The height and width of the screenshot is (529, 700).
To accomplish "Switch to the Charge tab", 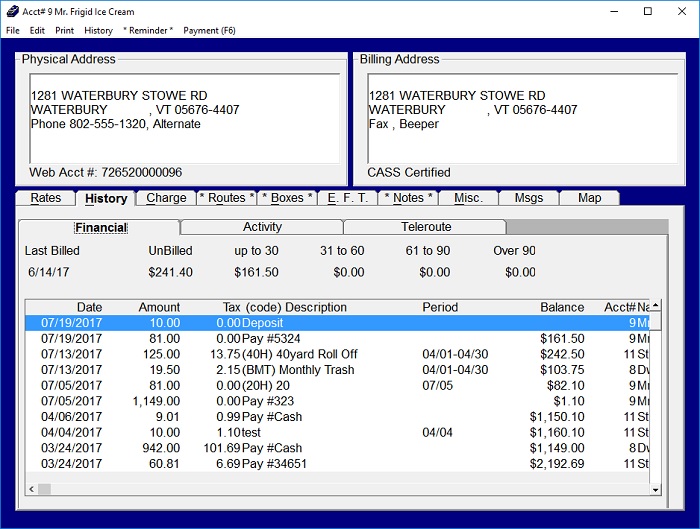I will [166, 198].
